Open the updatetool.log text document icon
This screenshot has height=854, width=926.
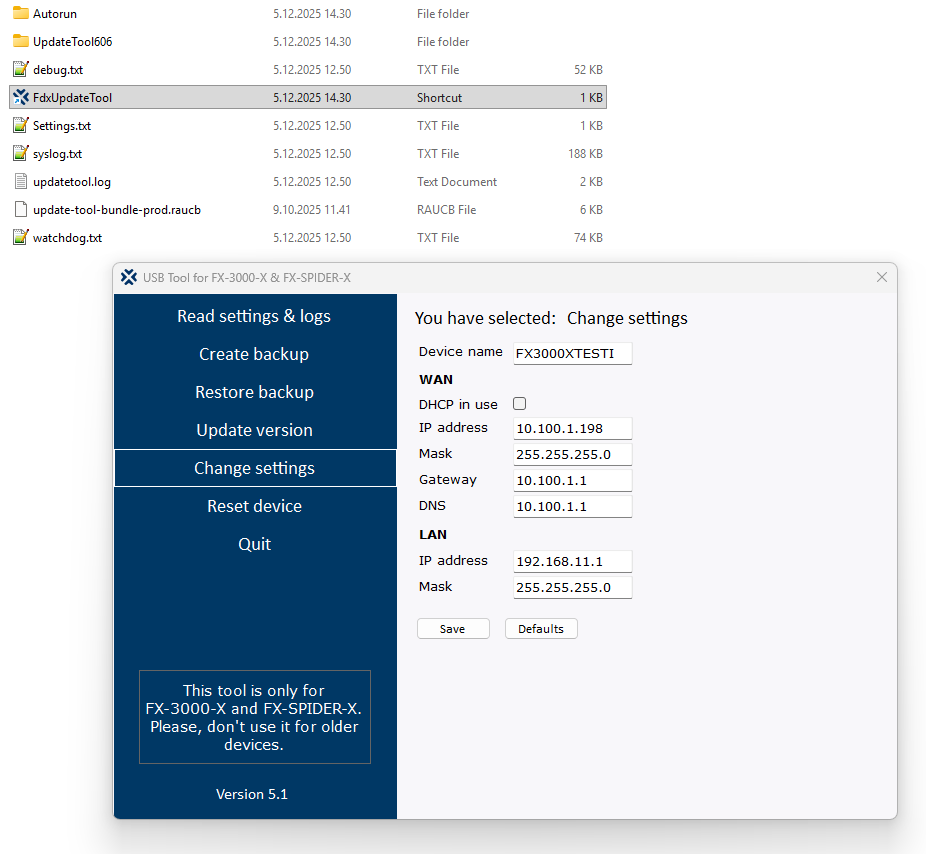click(20, 181)
